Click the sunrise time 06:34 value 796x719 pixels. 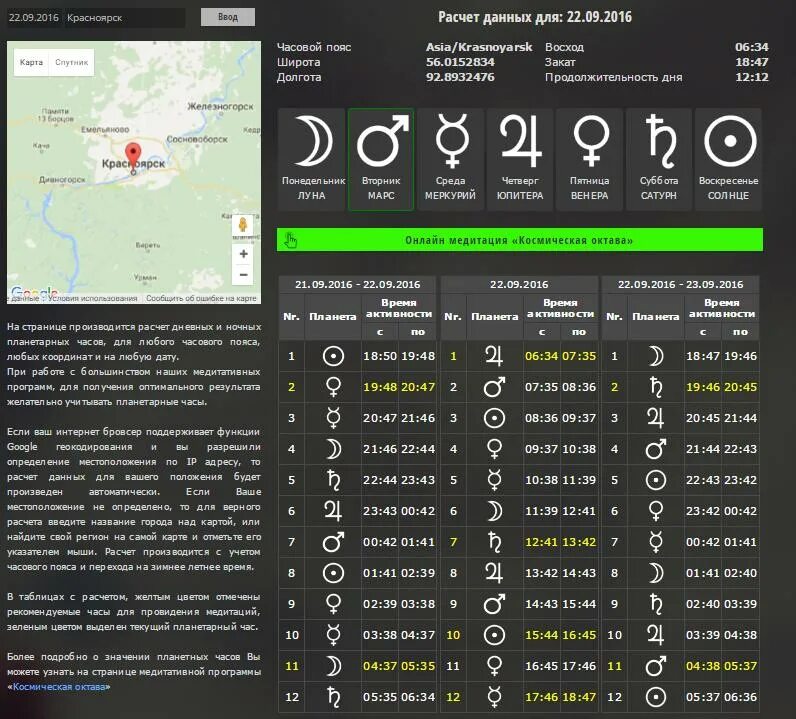pyautogui.click(x=751, y=47)
